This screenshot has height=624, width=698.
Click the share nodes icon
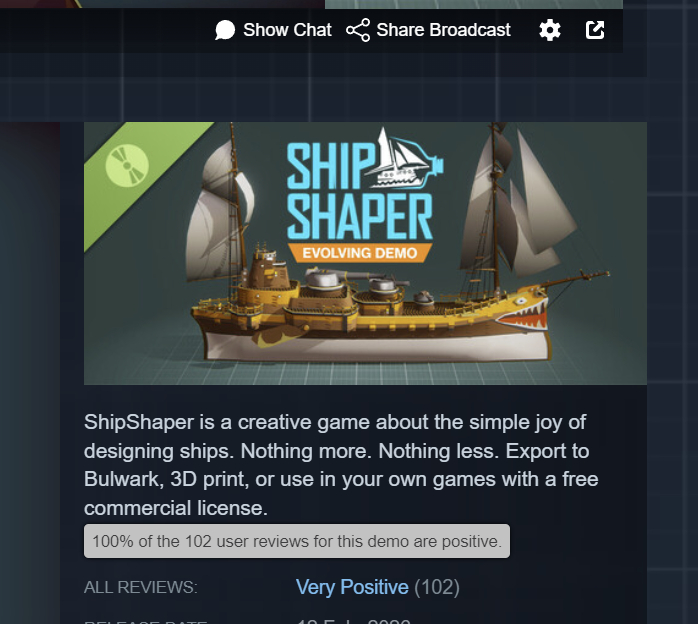tap(358, 30)
